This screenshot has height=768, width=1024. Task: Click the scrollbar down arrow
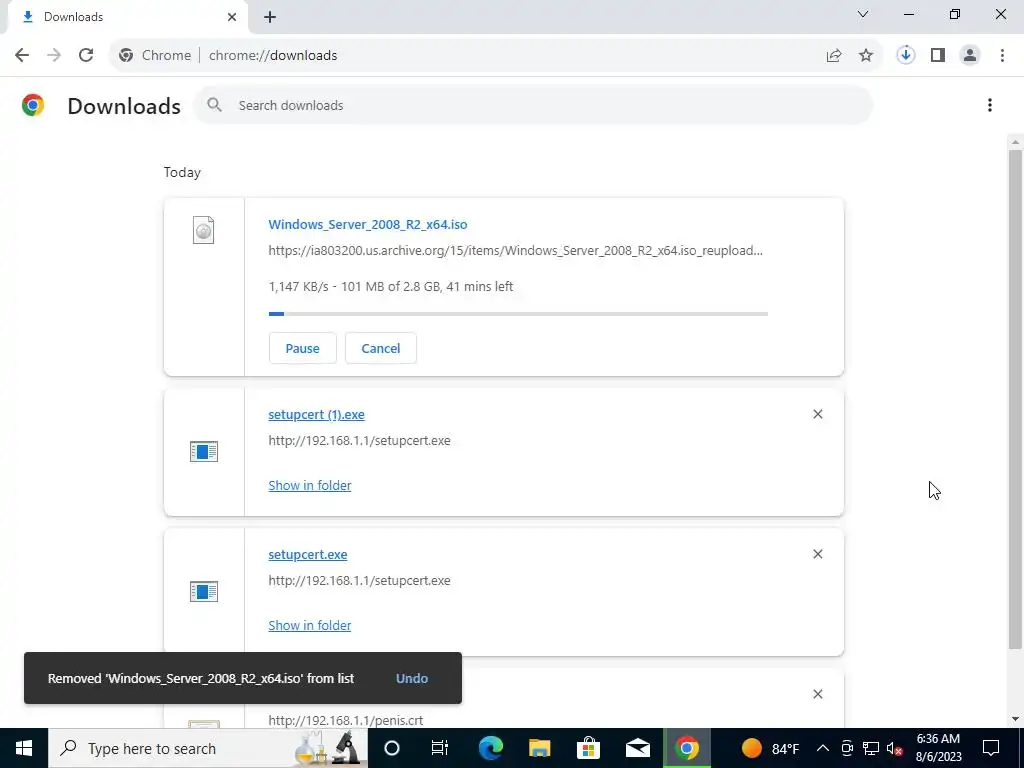pos(1015,719)
